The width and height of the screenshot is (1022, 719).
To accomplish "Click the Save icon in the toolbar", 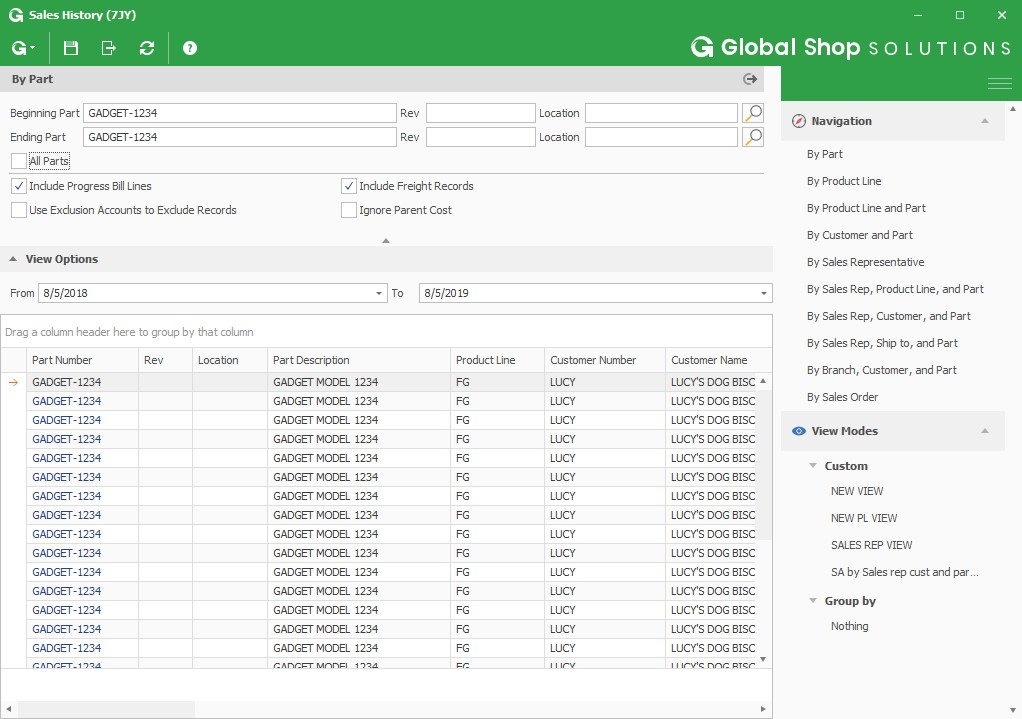I will 70,48.
